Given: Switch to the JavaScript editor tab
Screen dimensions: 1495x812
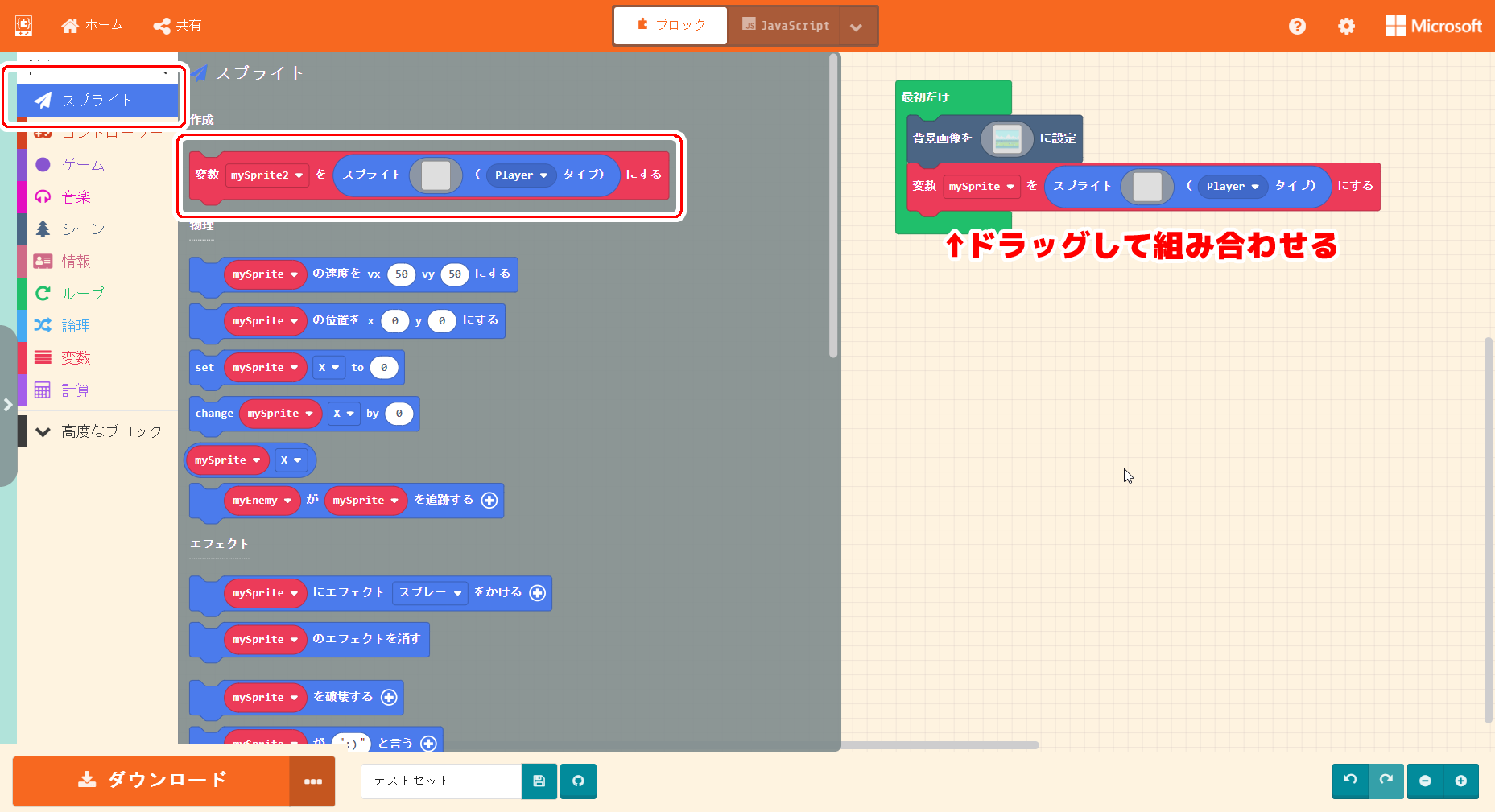Looking at the screenshot, I should (785, 26).
